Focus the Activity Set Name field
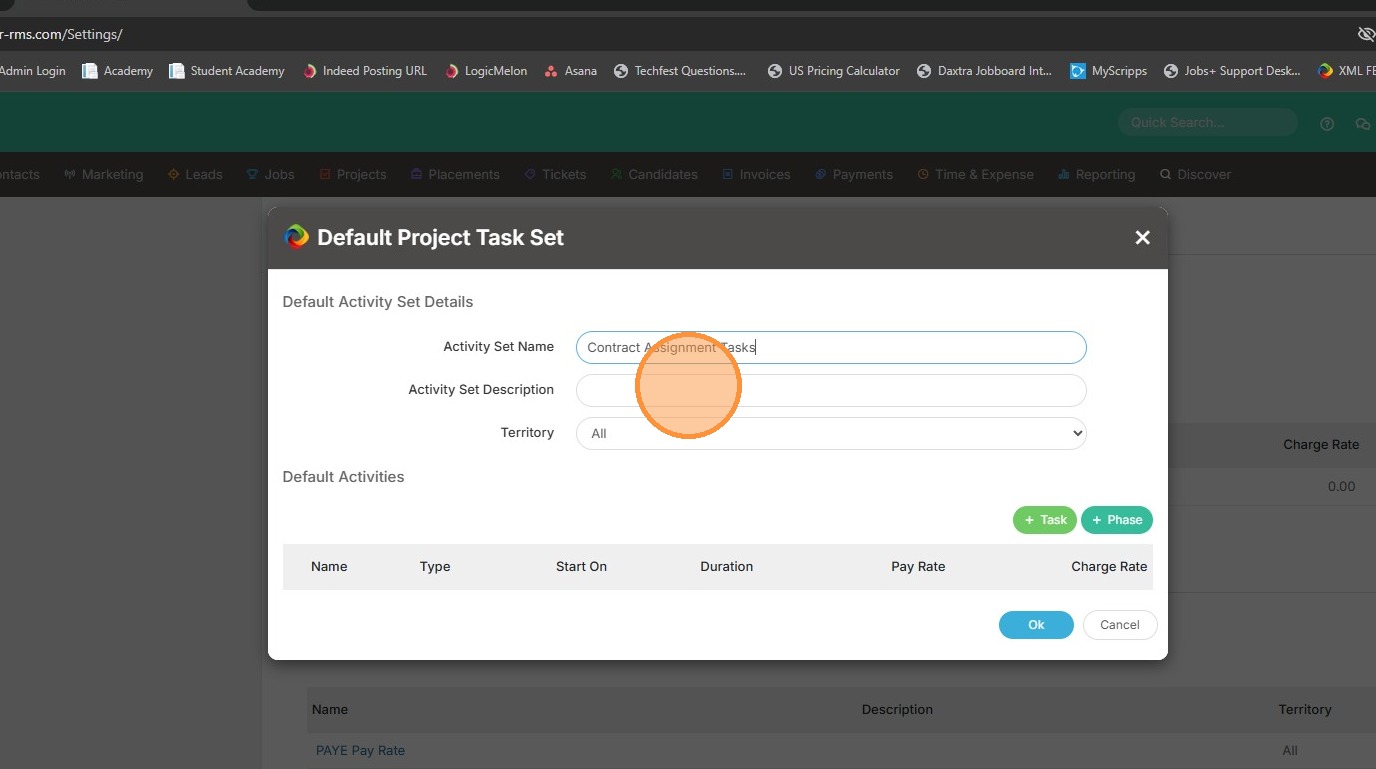The image size is (1376, 769). pyautogui.click(x=831, y=347)
